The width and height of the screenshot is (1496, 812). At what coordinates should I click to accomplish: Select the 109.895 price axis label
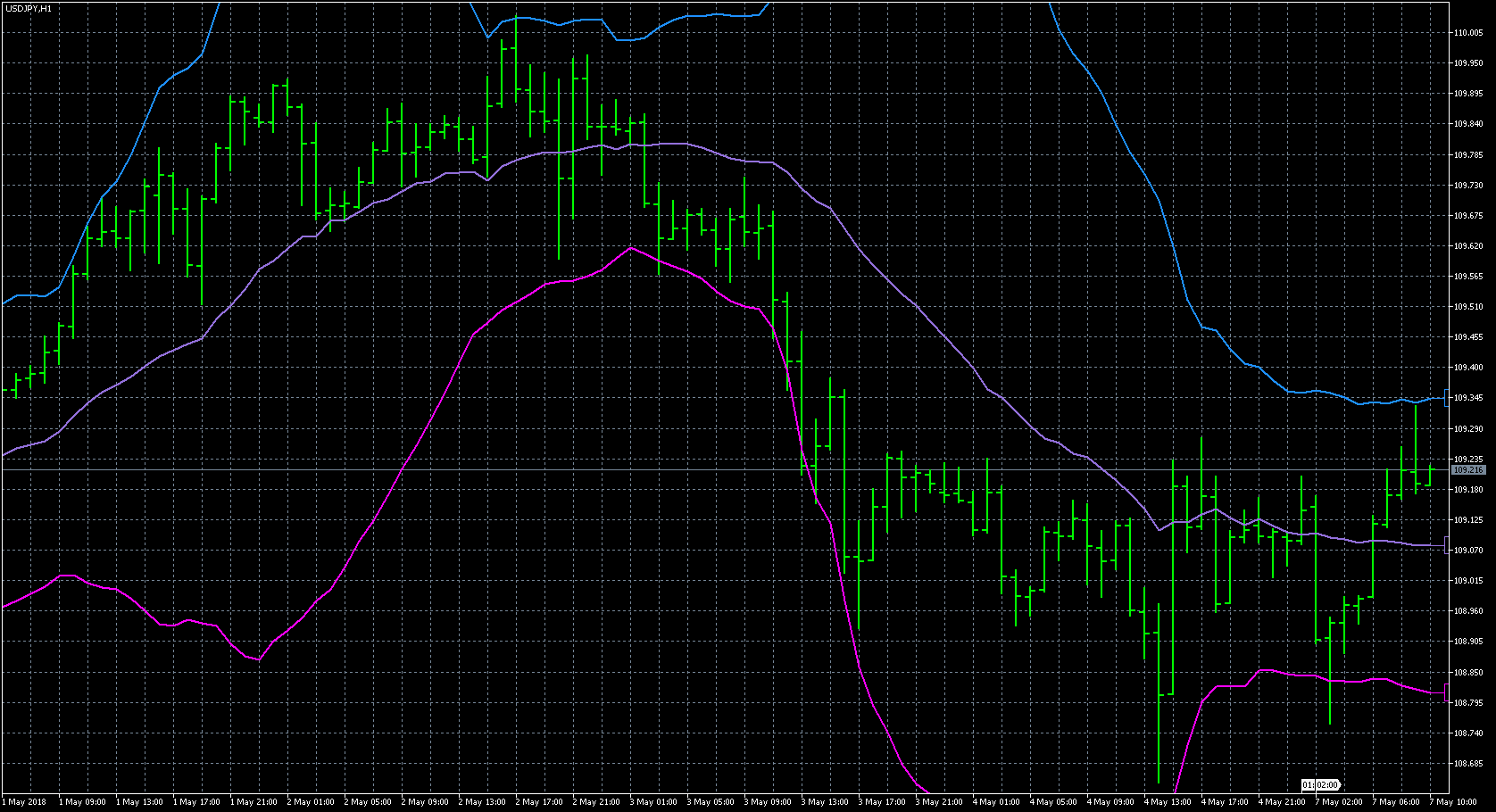1468,94
